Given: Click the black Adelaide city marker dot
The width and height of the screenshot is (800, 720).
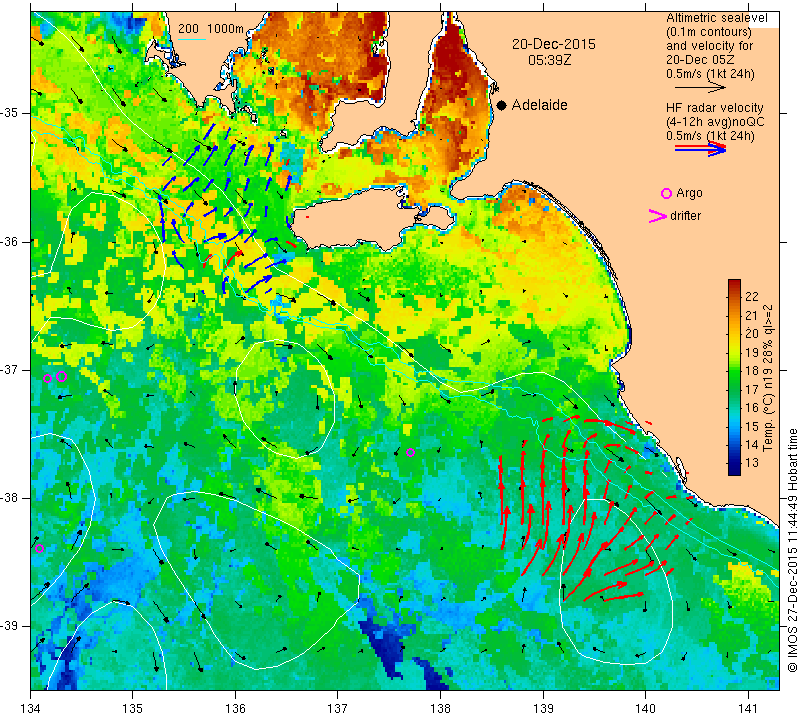Looking at the screenshot, I should point(502,105).
